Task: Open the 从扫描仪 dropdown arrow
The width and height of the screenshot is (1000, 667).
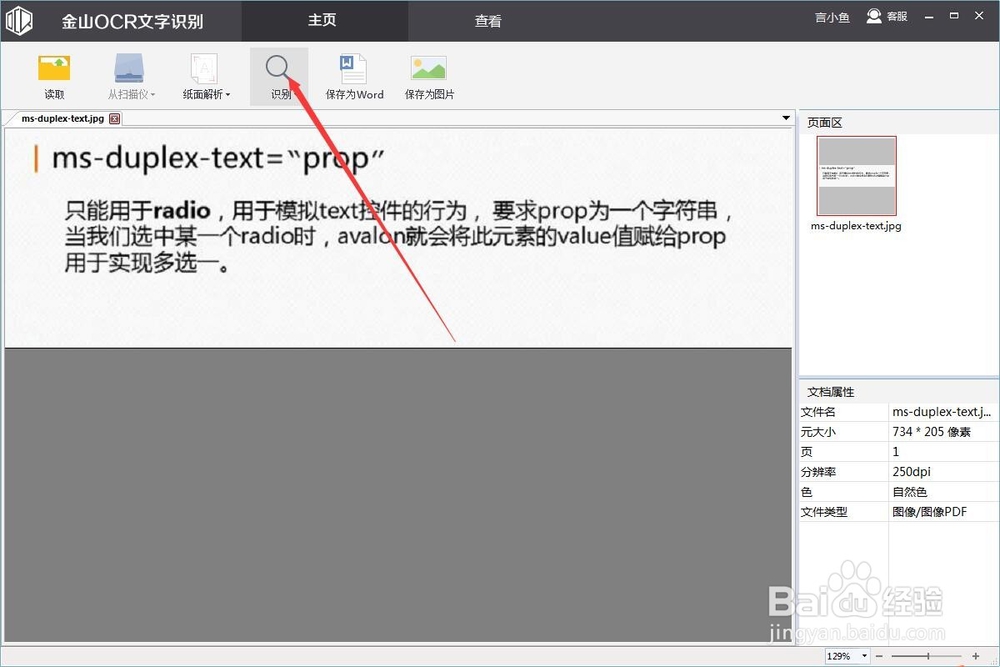Action: point(155,95)
